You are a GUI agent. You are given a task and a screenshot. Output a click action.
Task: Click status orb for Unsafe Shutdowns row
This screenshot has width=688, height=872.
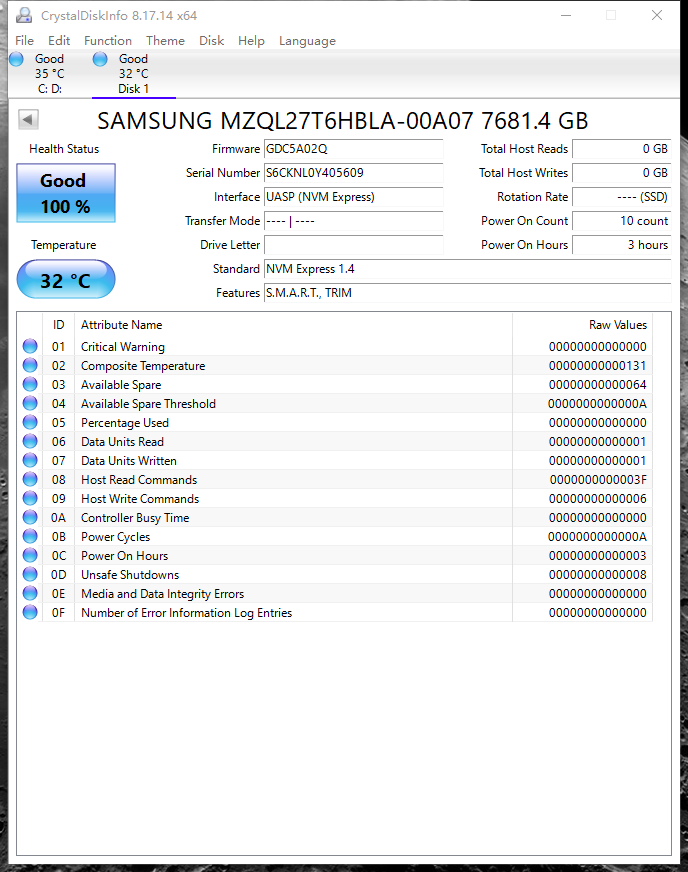(30, 574)
